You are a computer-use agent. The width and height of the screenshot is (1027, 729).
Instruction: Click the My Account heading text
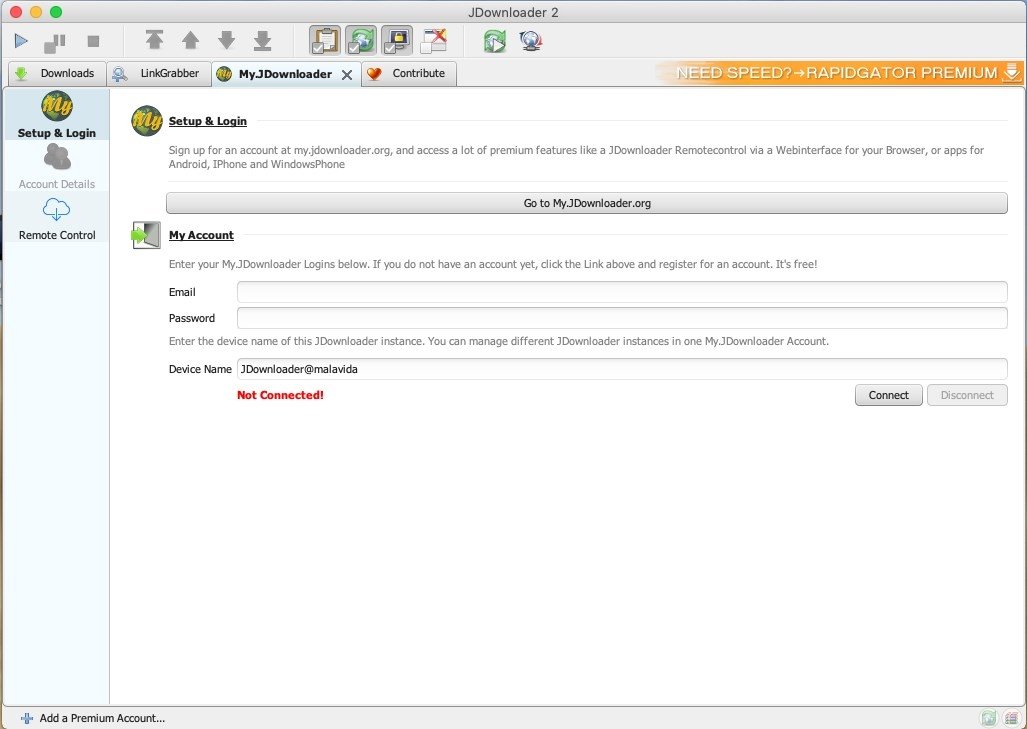[201, 235]
